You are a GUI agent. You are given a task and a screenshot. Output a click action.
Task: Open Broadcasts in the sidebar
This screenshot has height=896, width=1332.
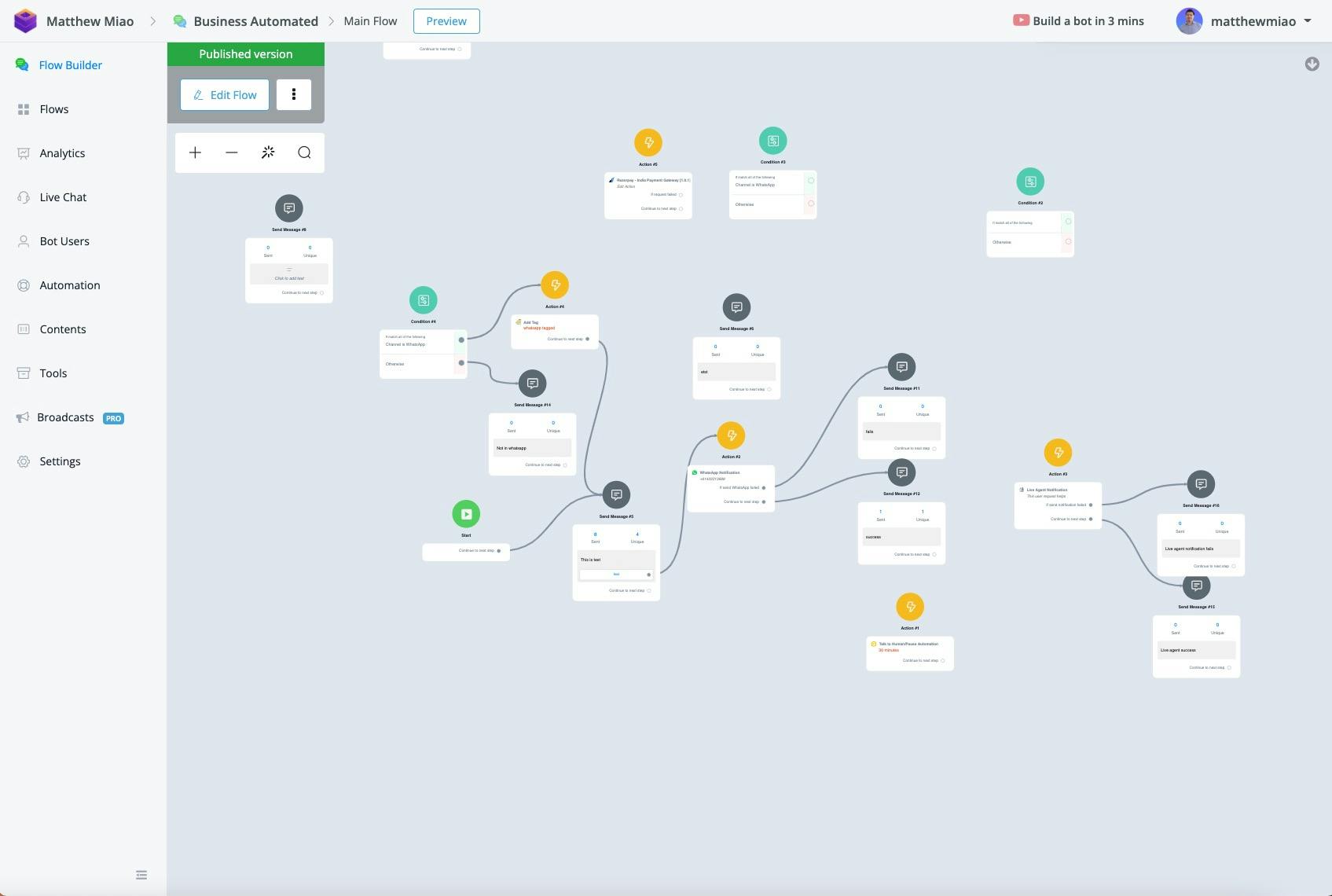pyautogui.click(x=65, y=417)
